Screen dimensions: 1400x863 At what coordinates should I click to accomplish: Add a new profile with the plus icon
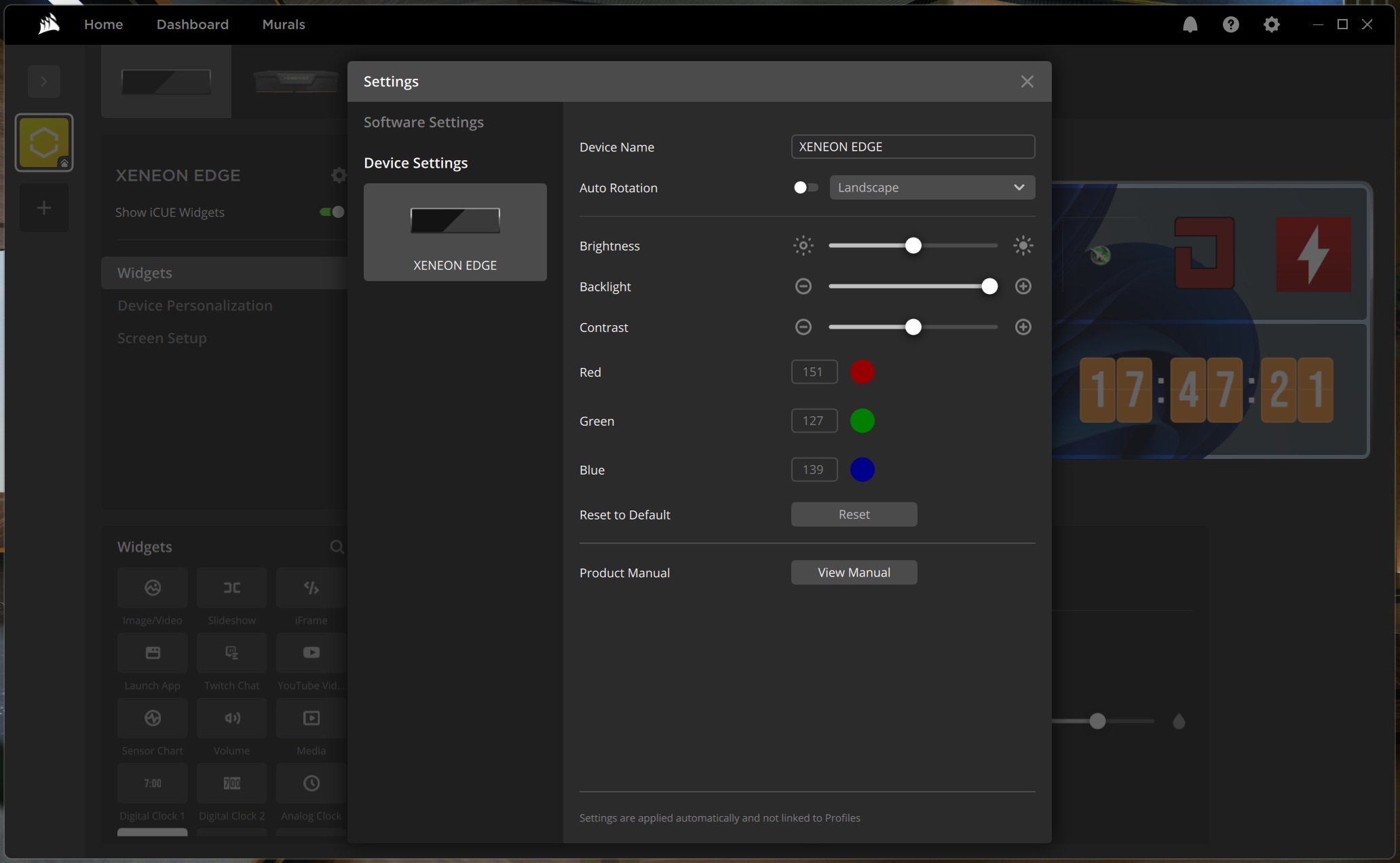click(x=44, y=208)
